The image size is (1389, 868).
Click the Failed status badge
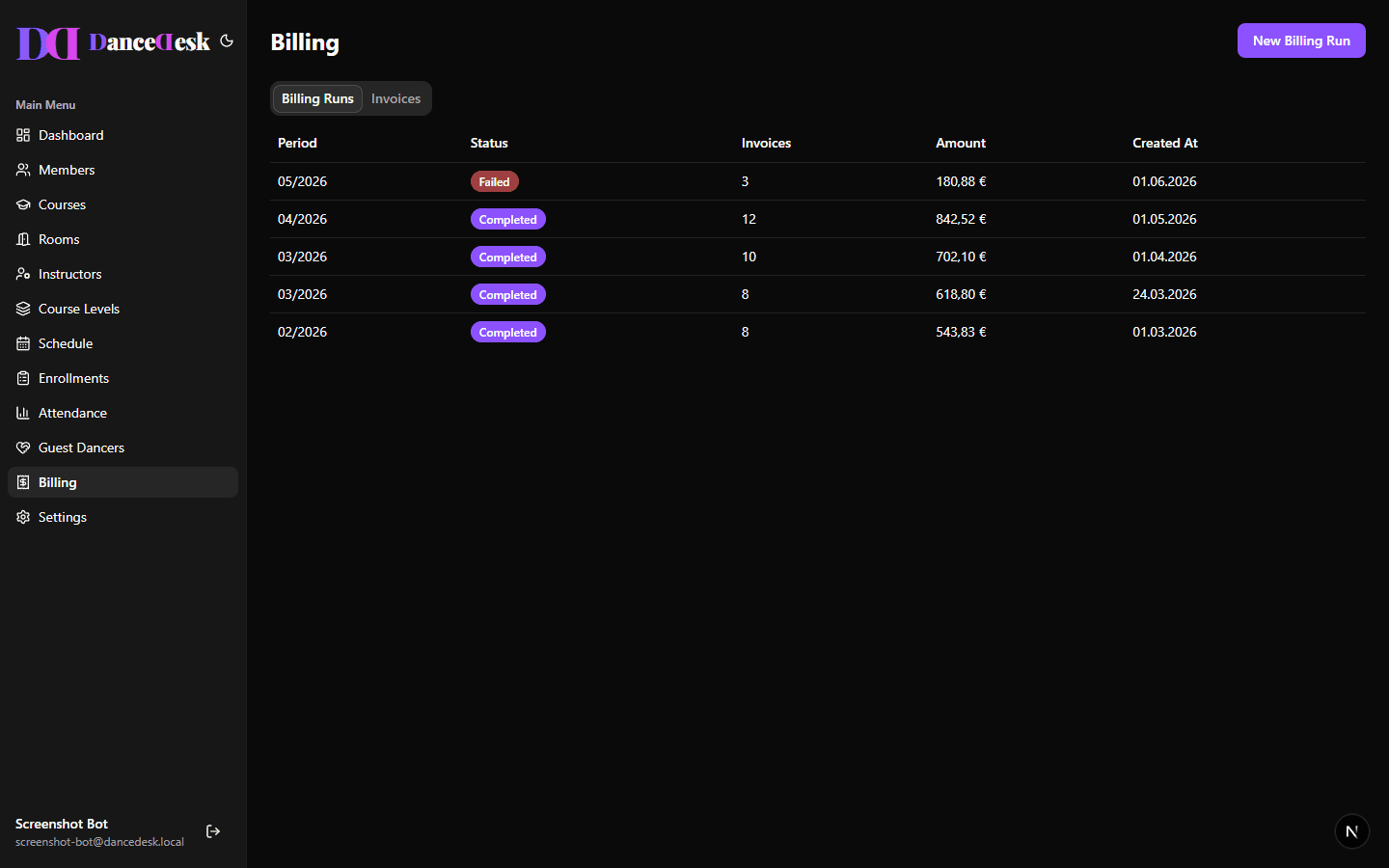494,181
